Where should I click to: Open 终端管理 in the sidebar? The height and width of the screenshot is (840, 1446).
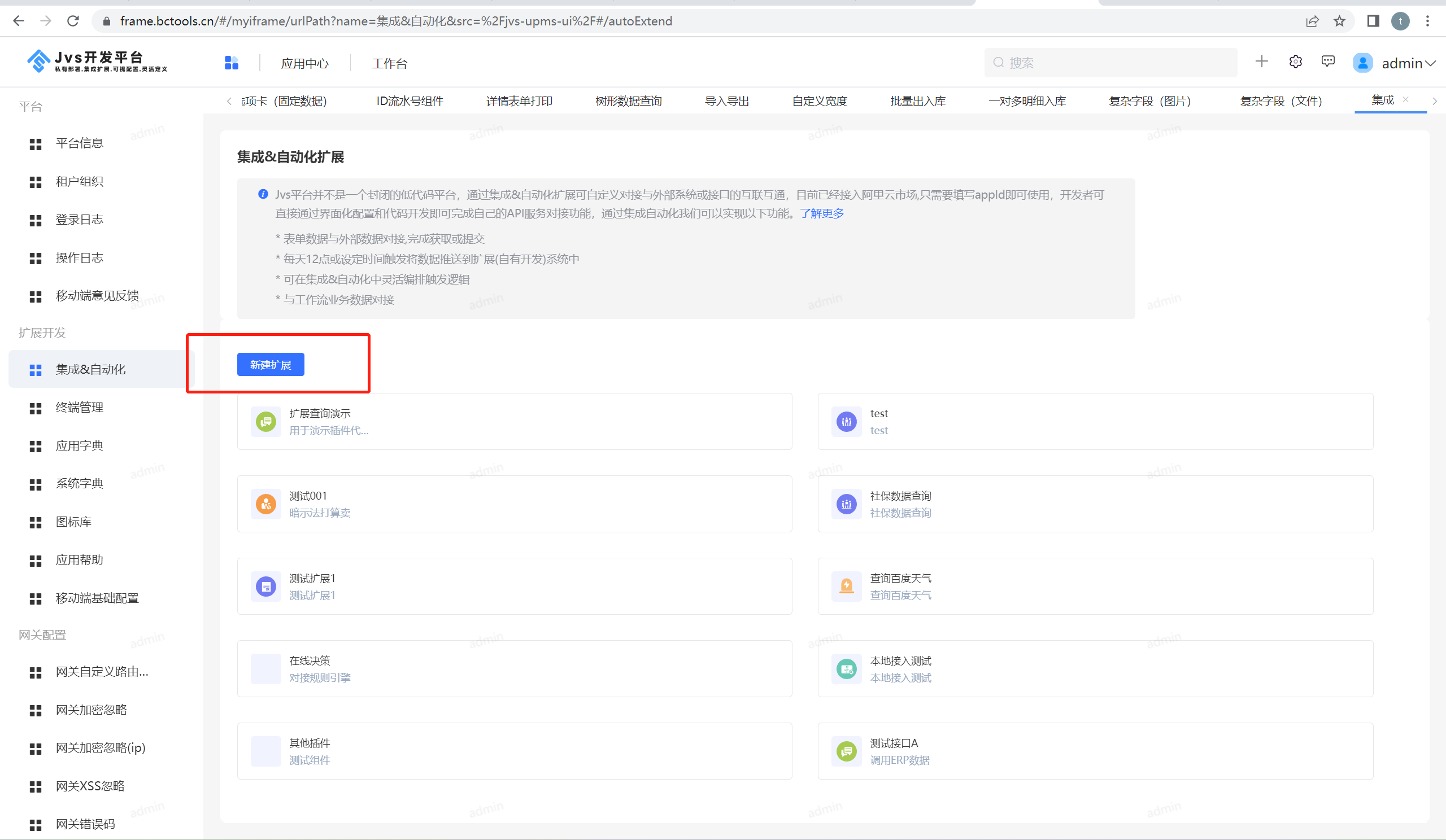click(79, 408)
